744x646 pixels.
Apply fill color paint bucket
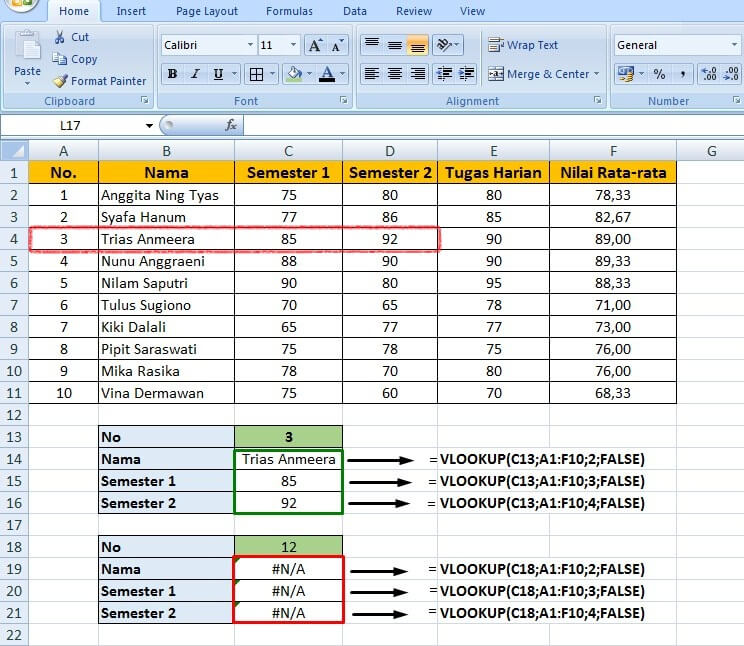point(295,74)
